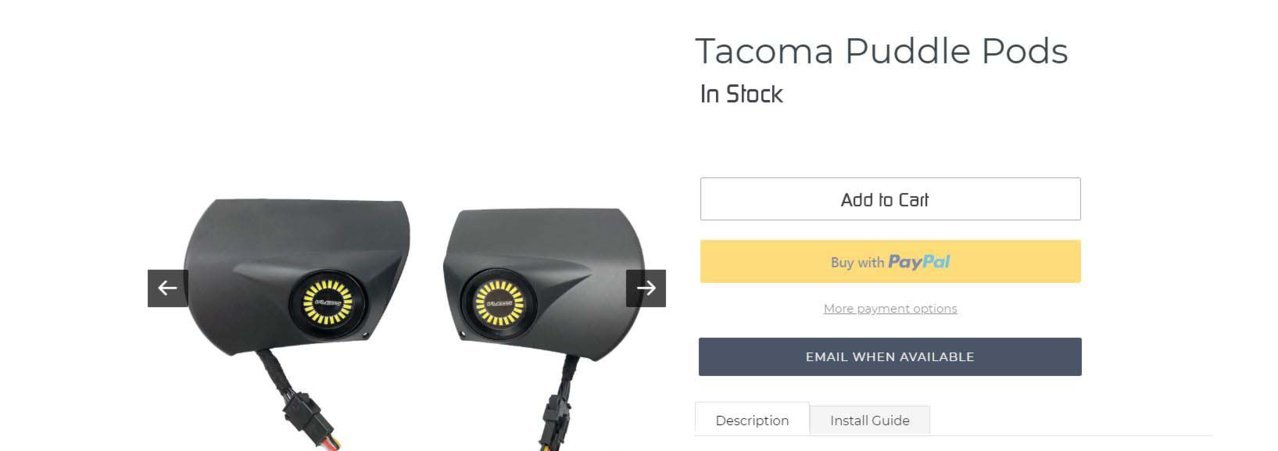Click the In Stock availability label
This screenshot has width=1278, height=451.
point(741,95)
